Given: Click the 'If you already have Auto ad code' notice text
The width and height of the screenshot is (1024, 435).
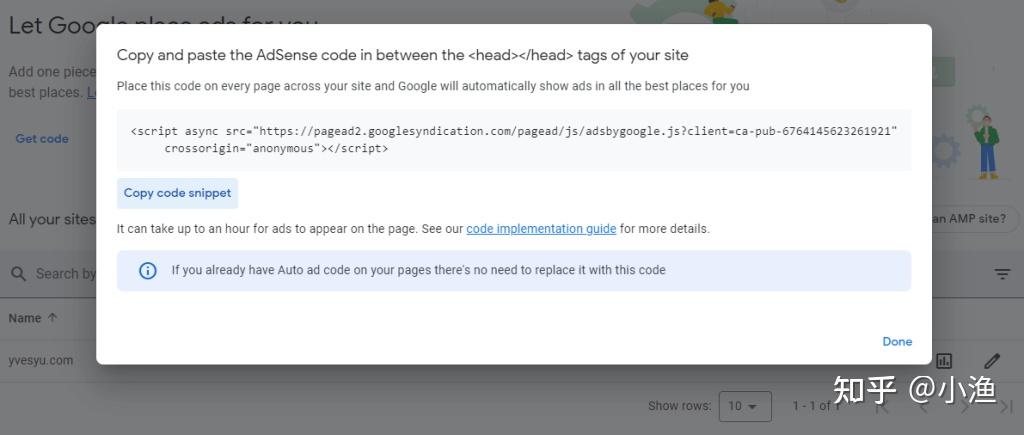Looking at the screenshot, I should [x=418, y=270].
